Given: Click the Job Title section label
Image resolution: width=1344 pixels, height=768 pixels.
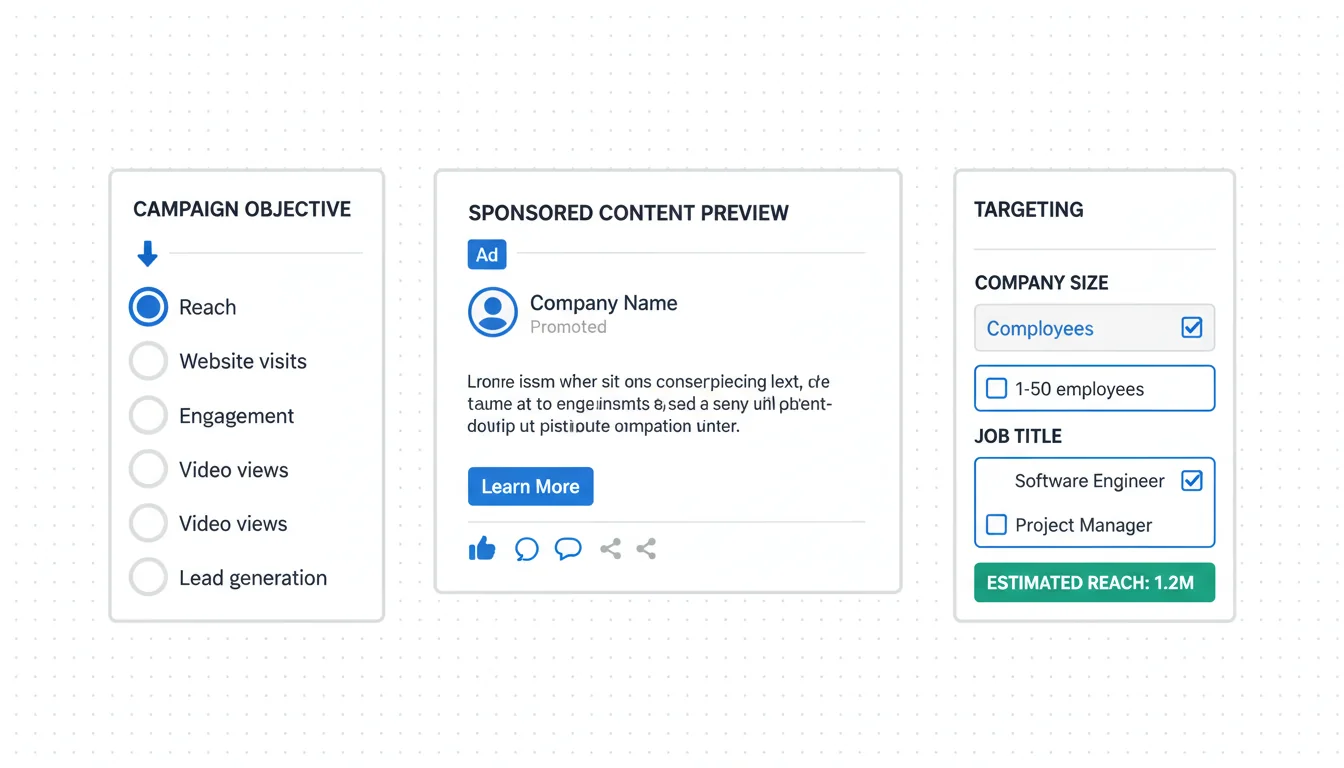Looking at the screenshot, I should (1018, 436).
